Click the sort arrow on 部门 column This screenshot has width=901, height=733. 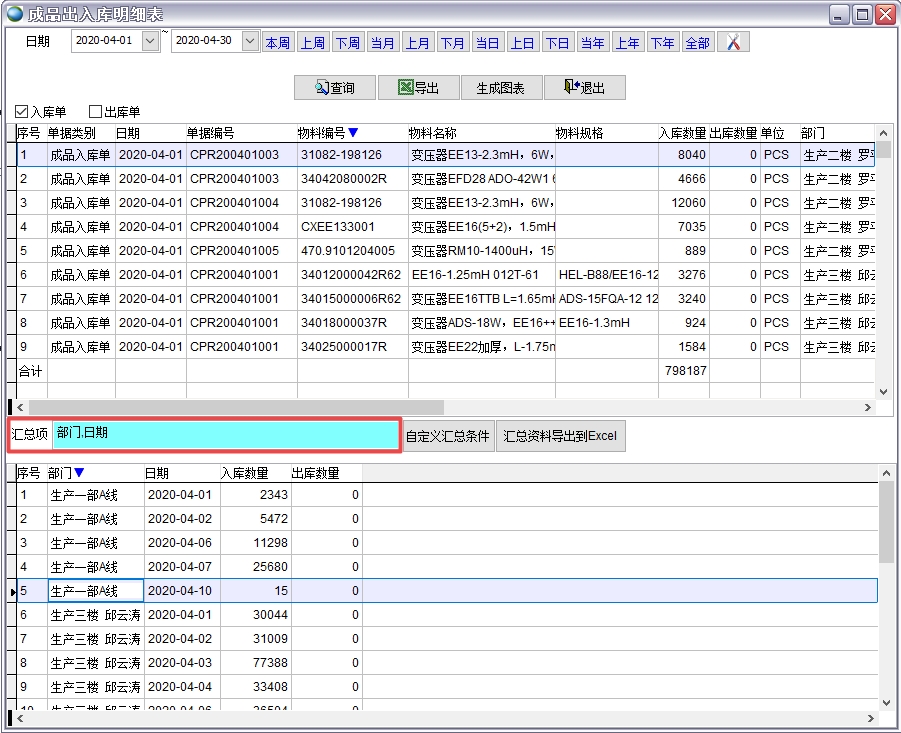tap(80, 473)
